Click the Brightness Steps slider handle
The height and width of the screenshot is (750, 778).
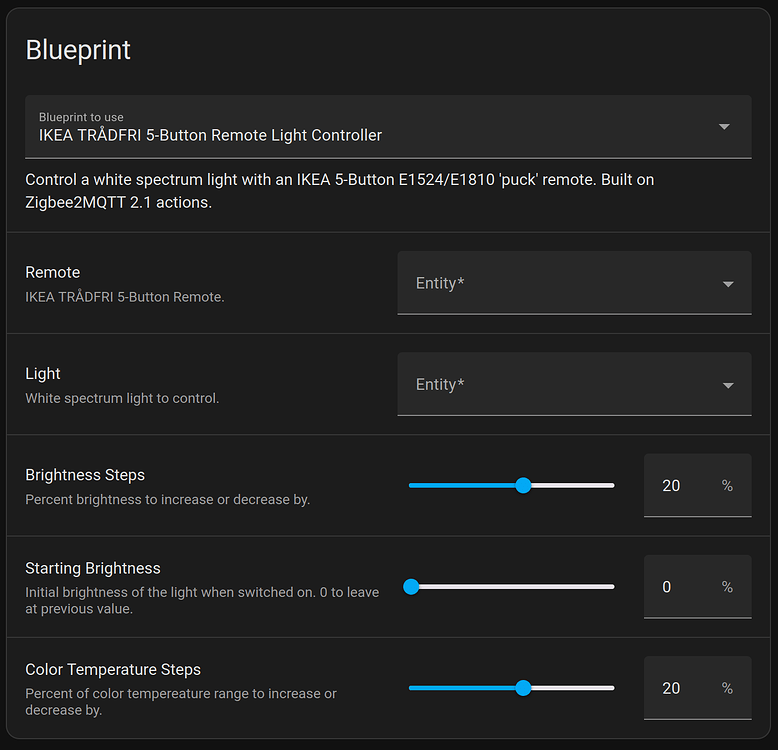point(522,485)
